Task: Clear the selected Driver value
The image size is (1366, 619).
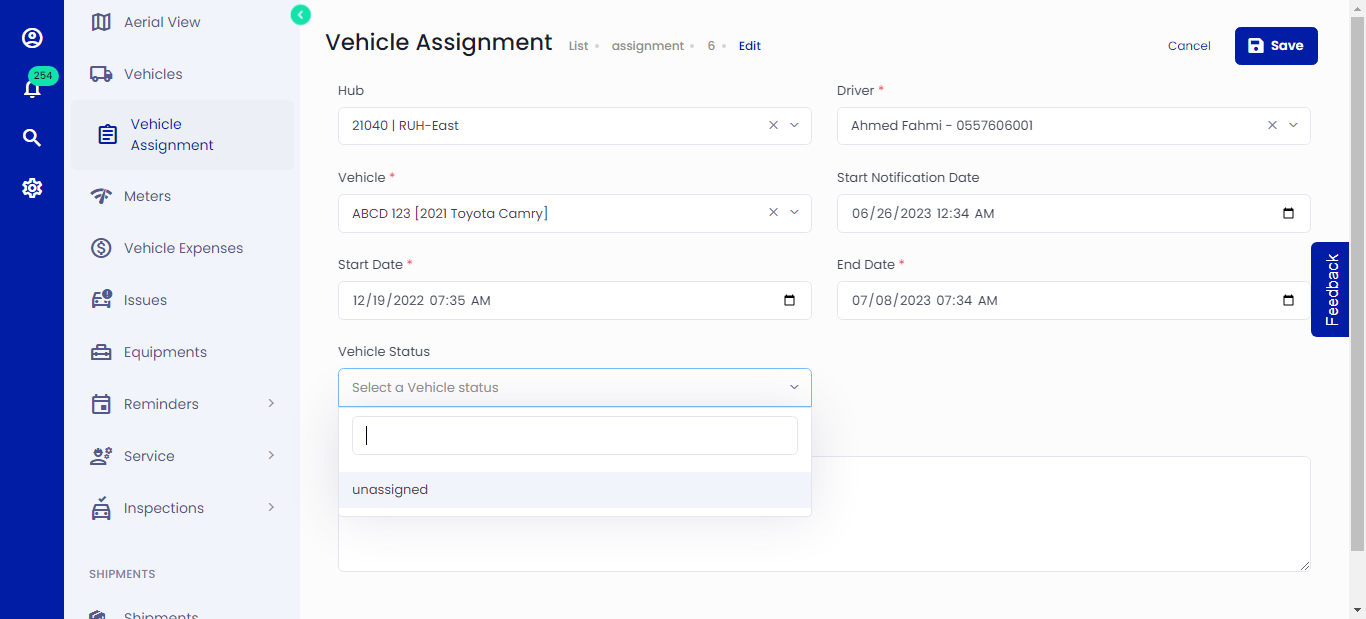Action: click(1272, 126)
